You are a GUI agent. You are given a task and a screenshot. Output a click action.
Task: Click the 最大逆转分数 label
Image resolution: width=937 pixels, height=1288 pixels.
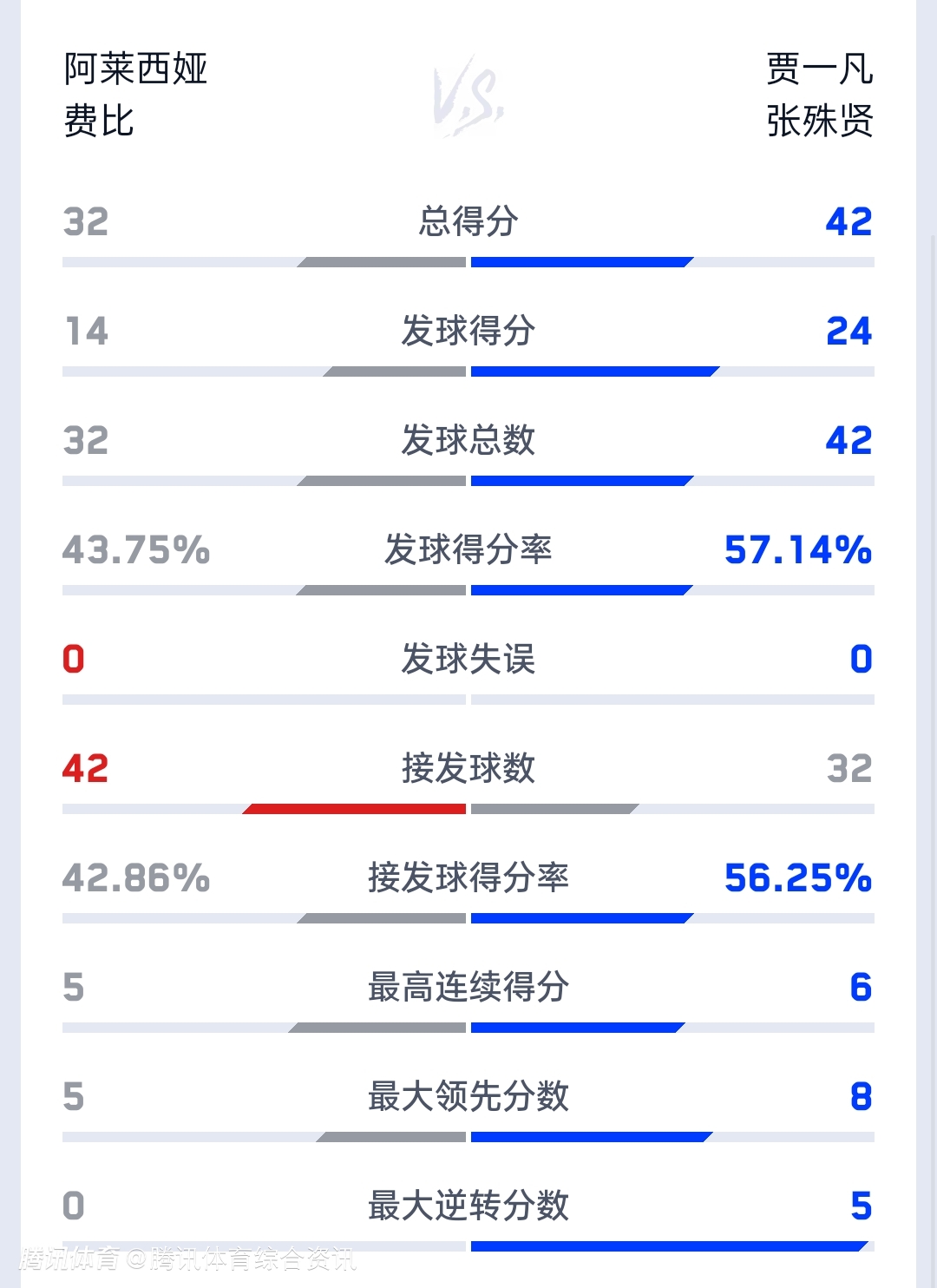click(468, 1206)
